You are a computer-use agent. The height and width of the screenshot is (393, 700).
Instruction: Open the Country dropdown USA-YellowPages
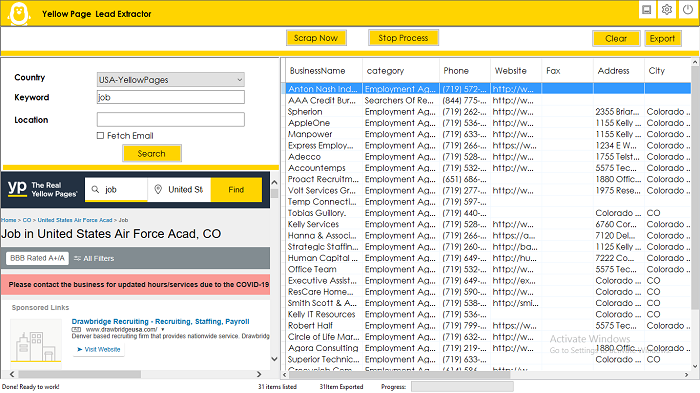pos(171,80)
